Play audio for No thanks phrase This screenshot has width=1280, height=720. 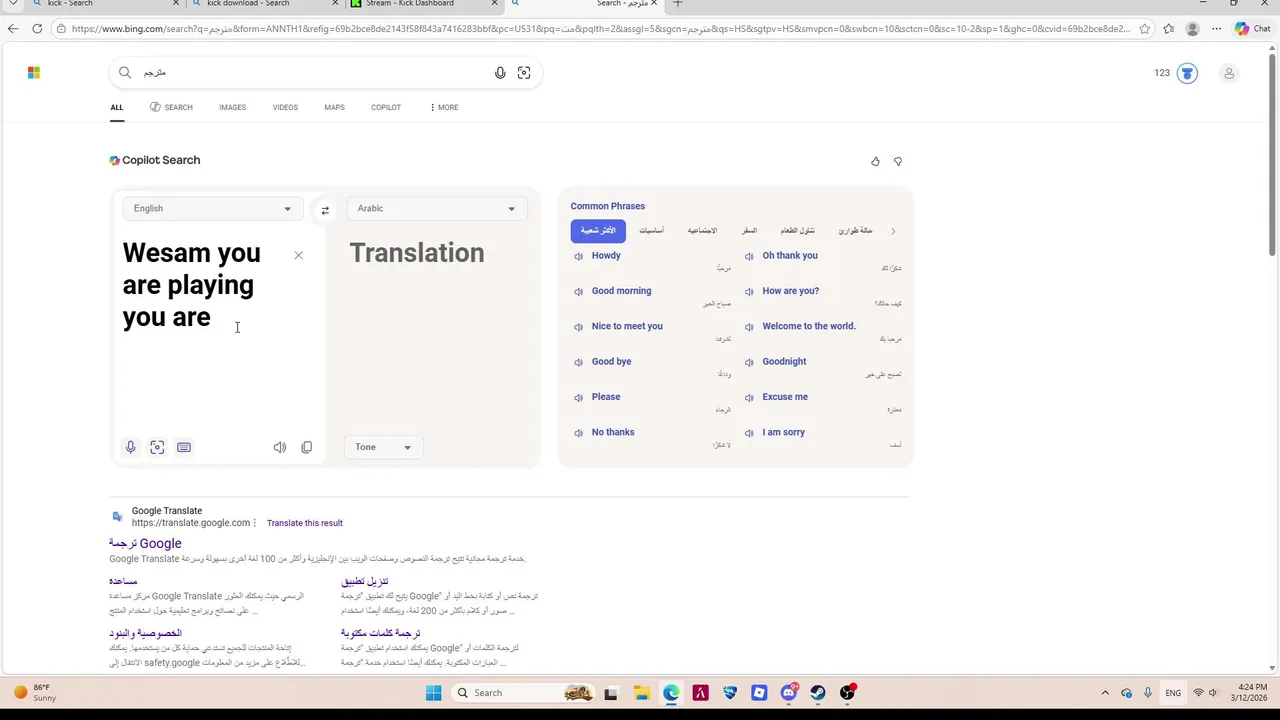578,433
